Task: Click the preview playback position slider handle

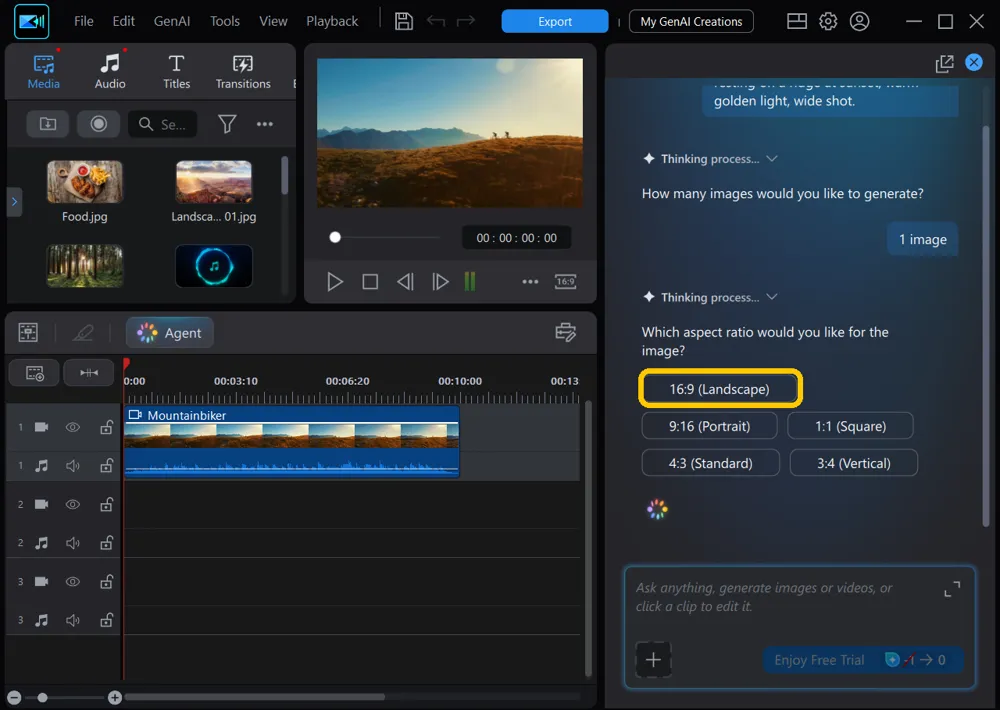Action: point(335,237)
